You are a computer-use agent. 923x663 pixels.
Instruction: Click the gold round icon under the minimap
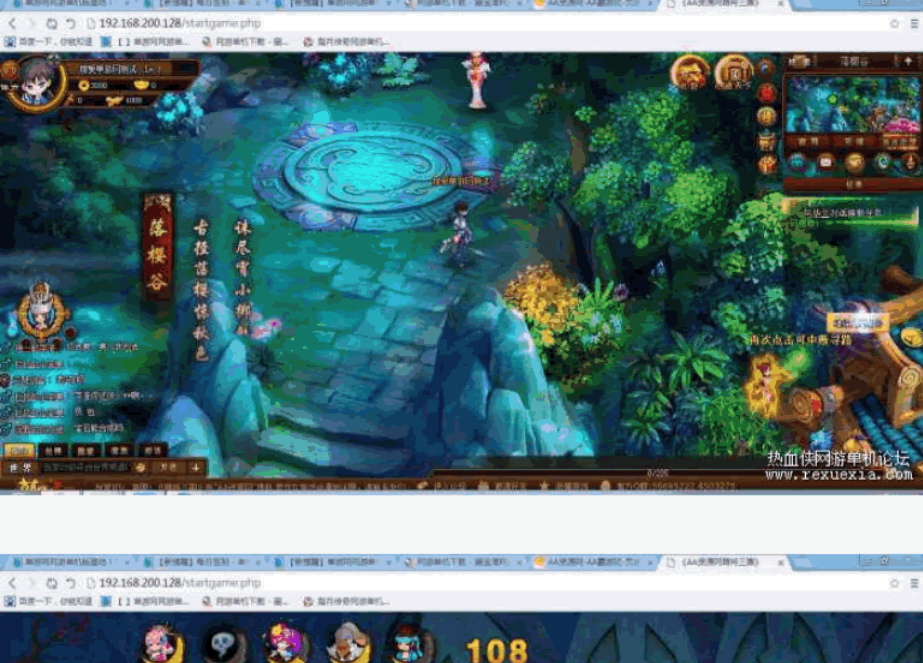[854, 162]
